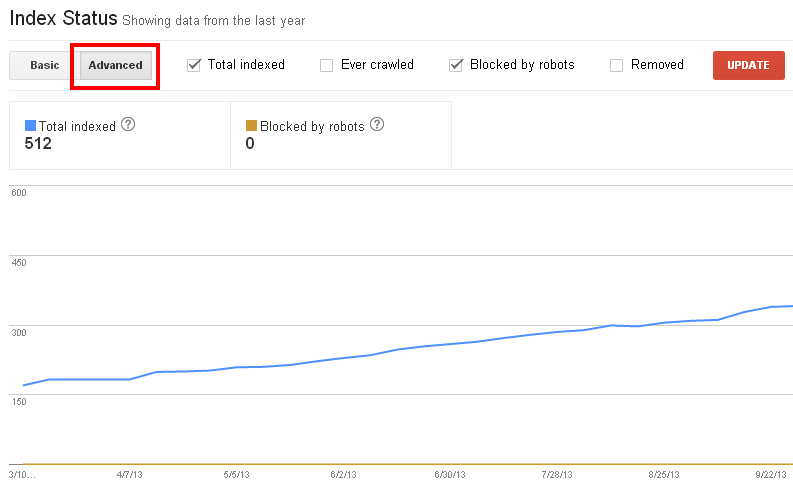Click the red UPDATE button
This screenshot has width=793, height=488.
coord(748,65)
